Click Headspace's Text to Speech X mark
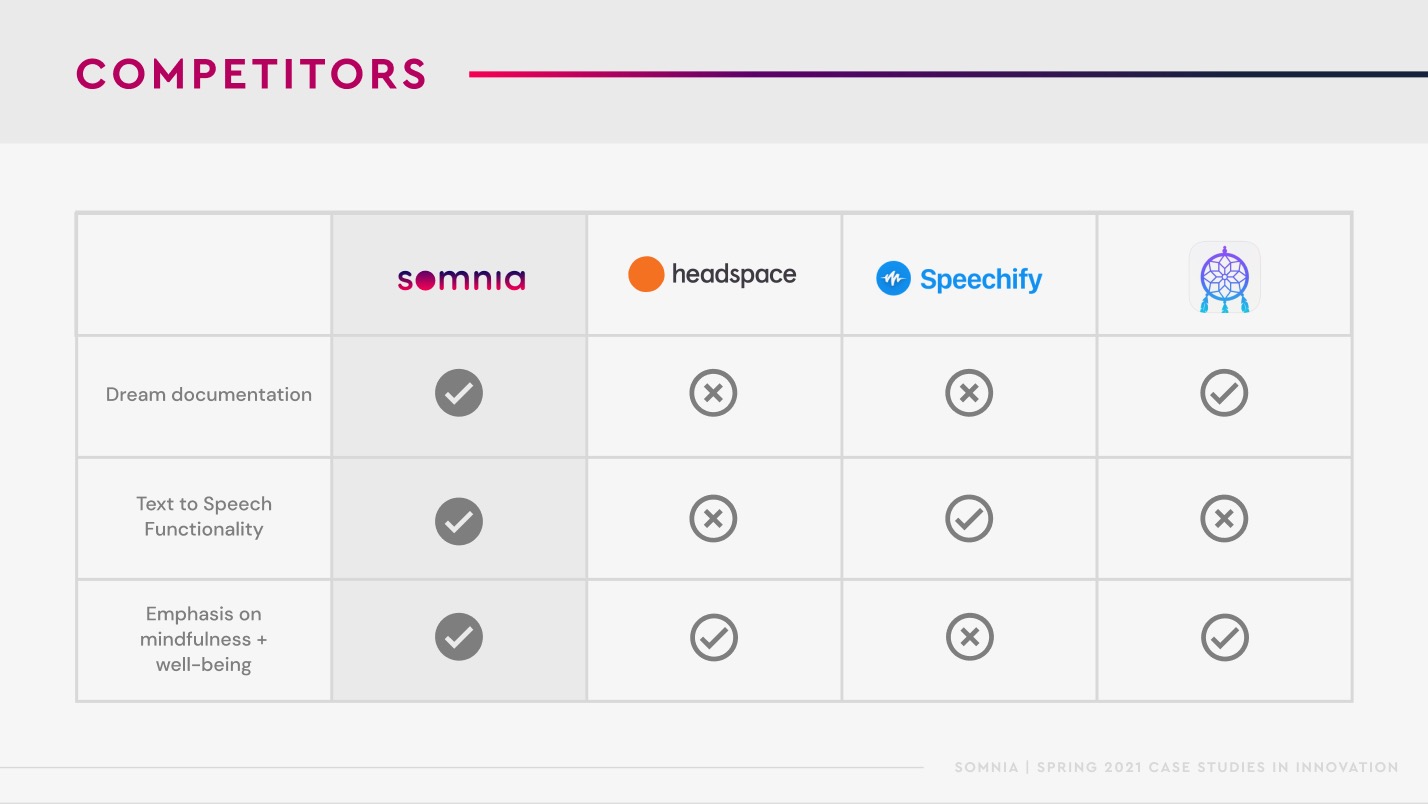 click(x=713, y=518)
